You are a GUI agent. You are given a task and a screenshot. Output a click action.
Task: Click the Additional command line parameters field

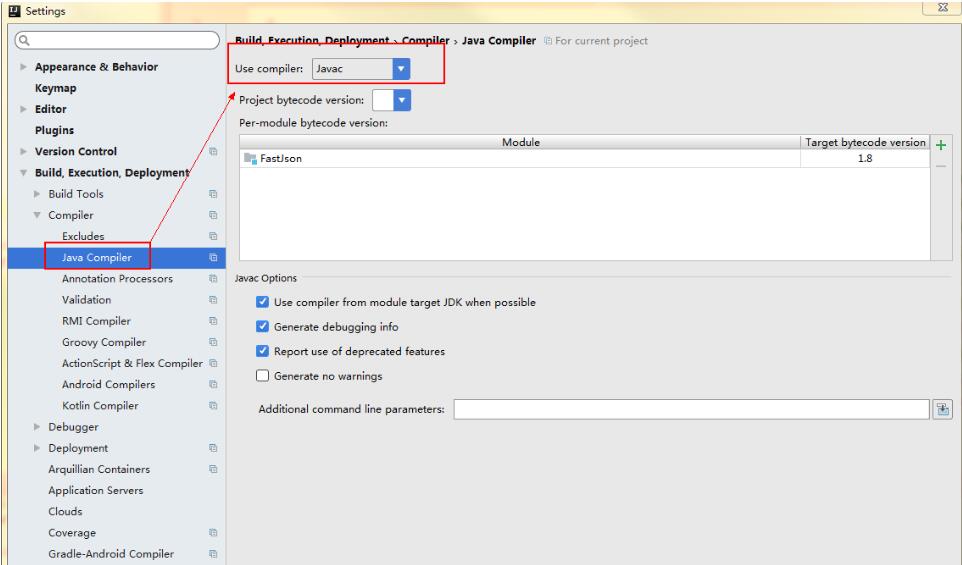[x=692, y=409]
